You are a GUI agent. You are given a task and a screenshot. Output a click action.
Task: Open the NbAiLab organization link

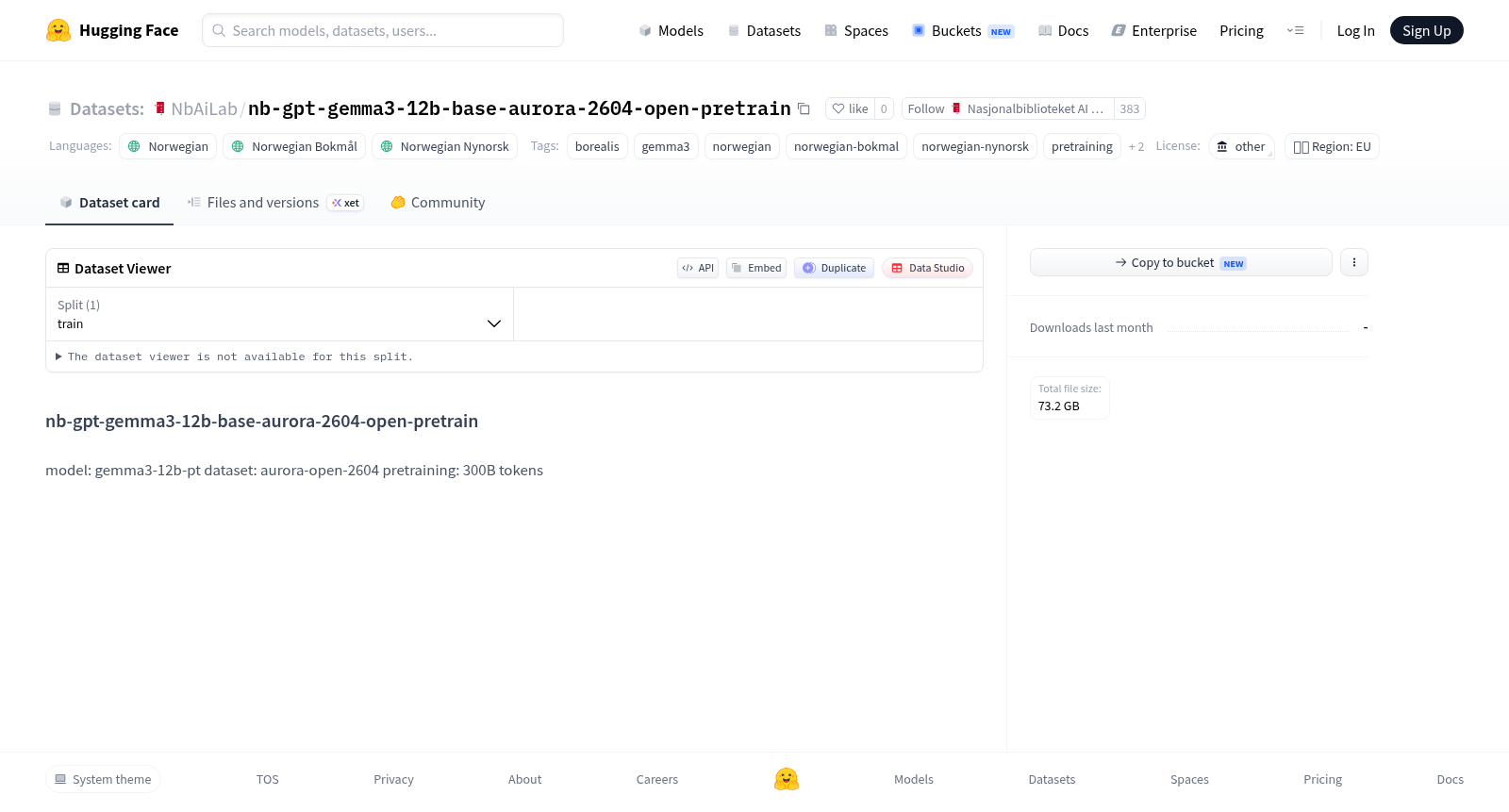(x=204, y=108)
